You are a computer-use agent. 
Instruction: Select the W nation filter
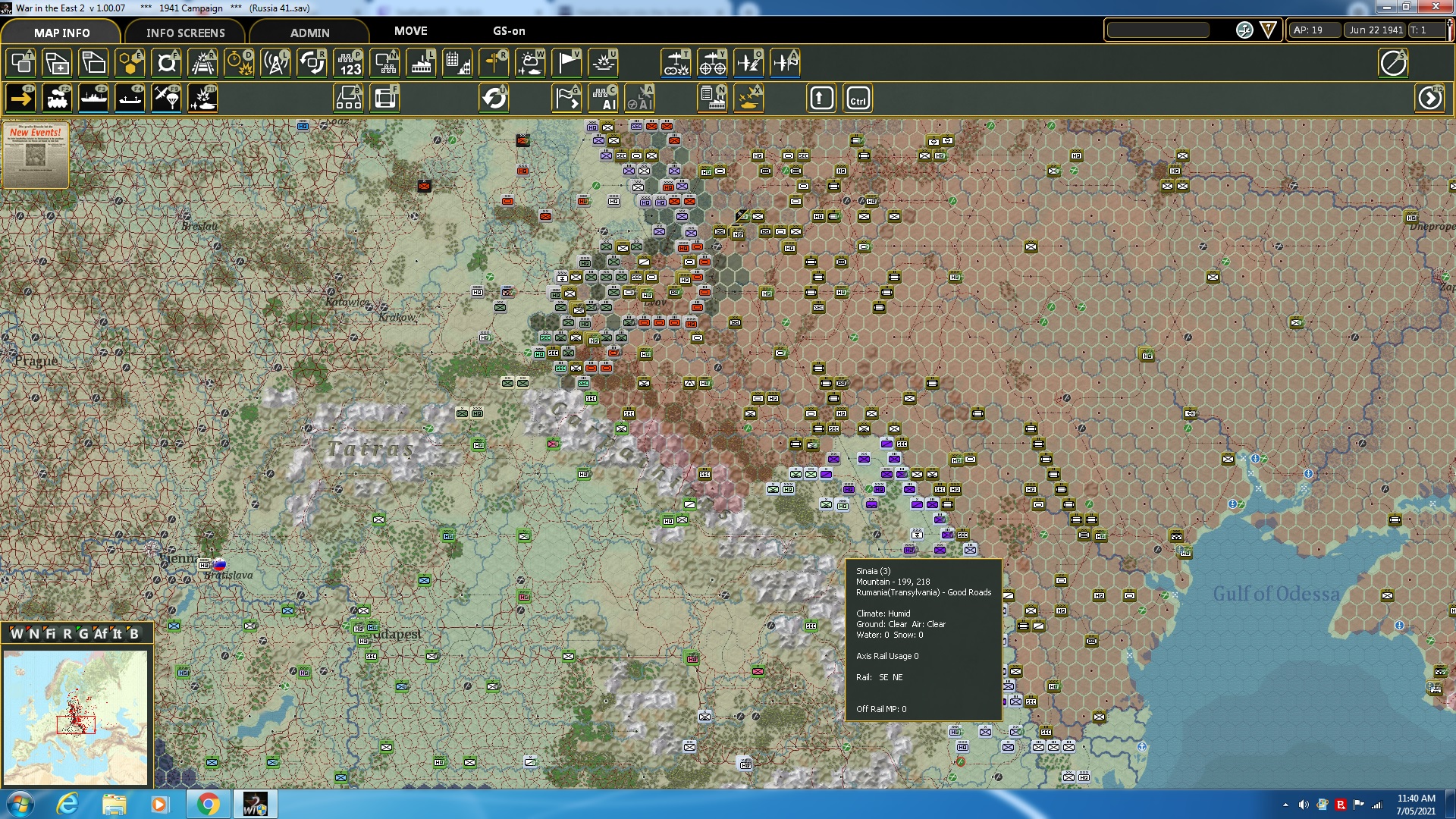coord(17,633)
